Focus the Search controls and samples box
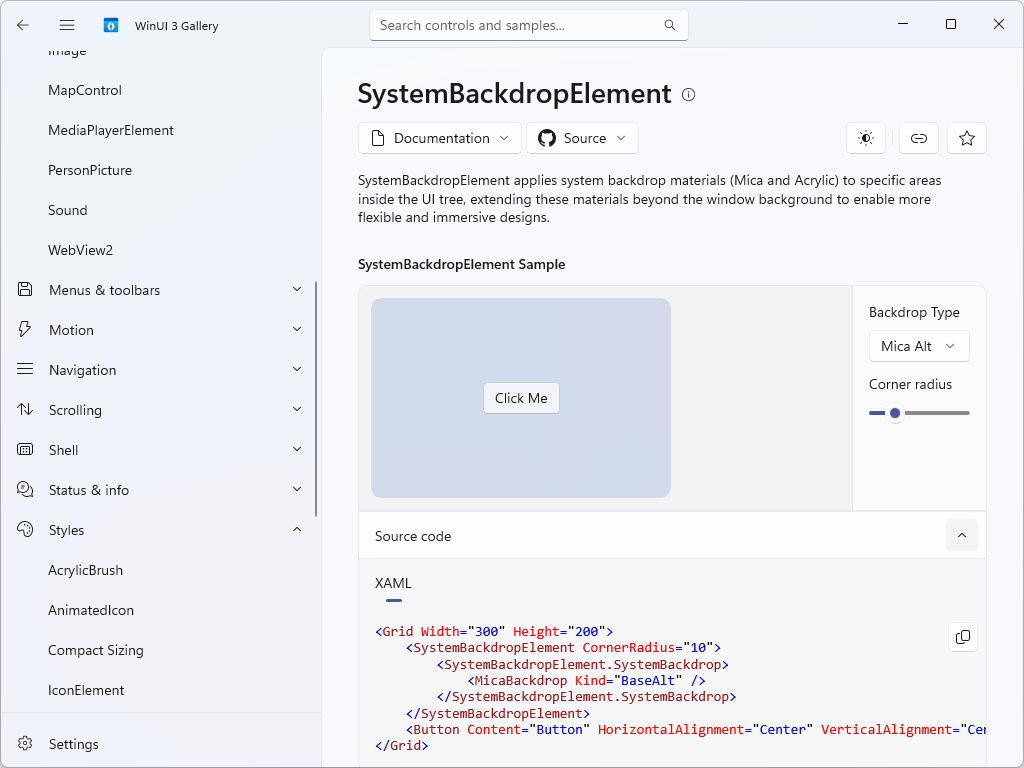Viewport: 1024px width, 768px height. click(528, 25)
